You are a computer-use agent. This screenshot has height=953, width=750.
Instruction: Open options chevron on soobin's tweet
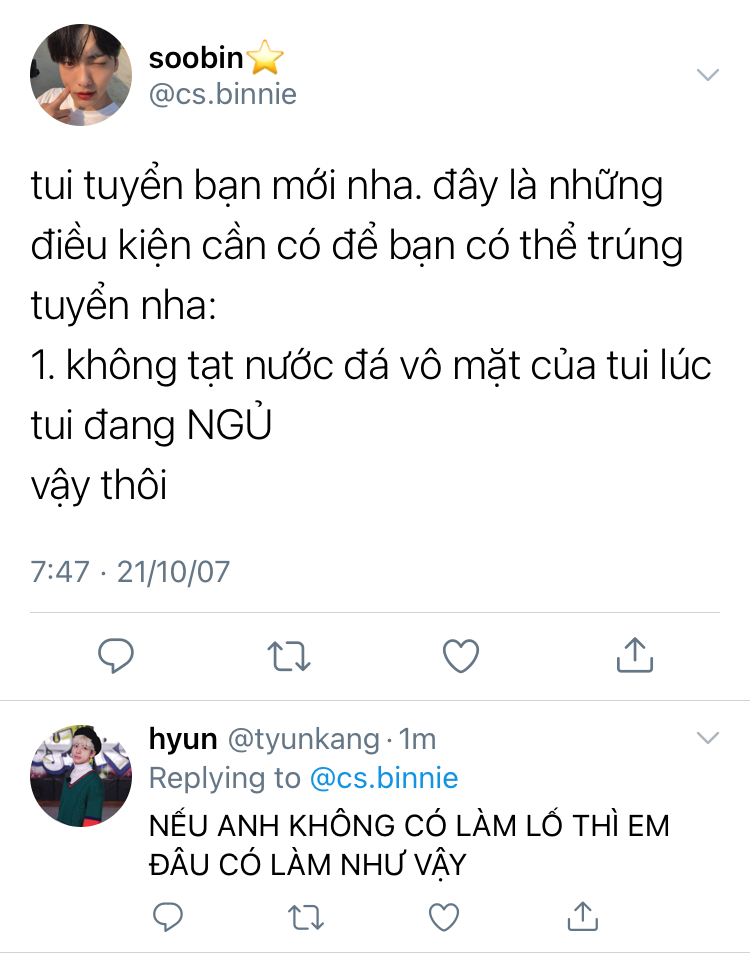(x=707, y=75)
